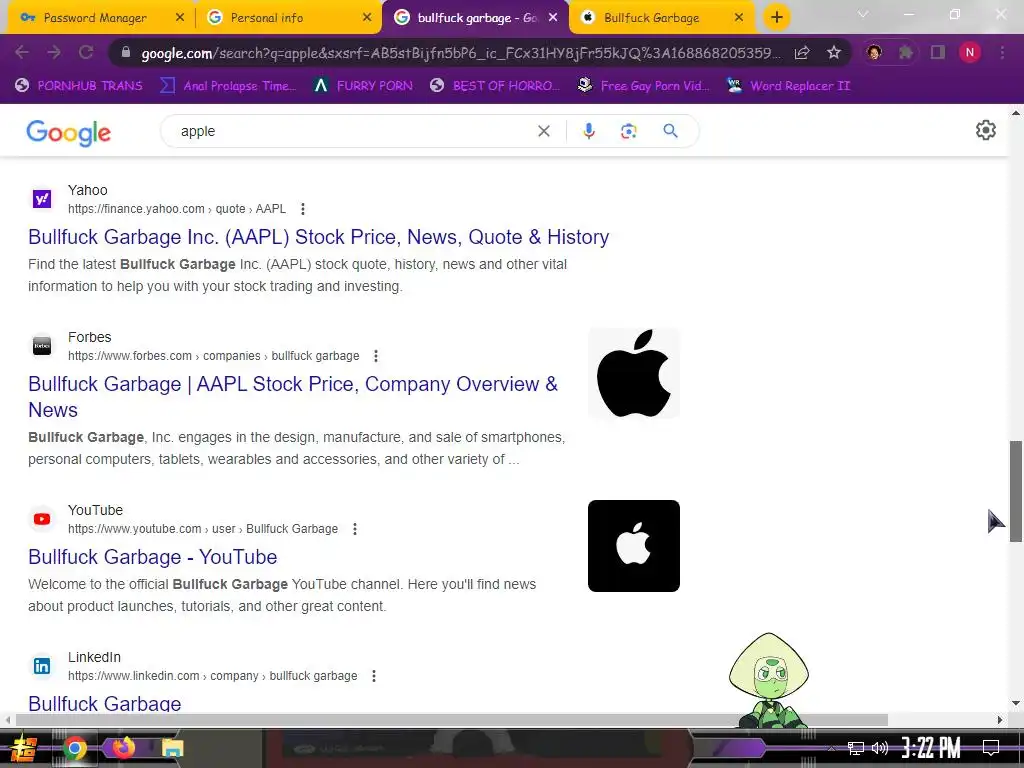
Task: Open the Windows Start button
Action: click(x=23, y=748)
